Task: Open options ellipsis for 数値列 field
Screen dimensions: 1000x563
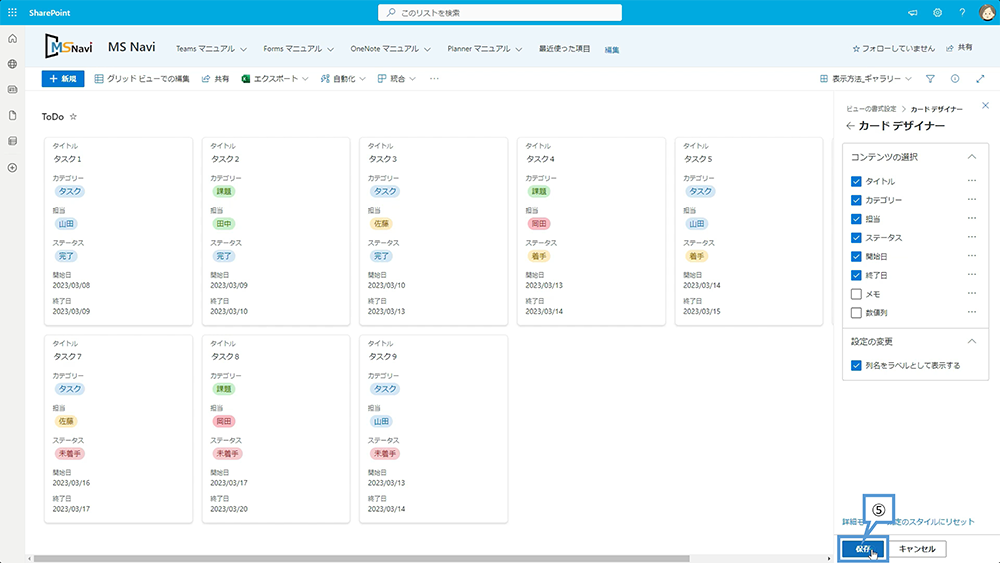Action: click(x=971, y=312)
